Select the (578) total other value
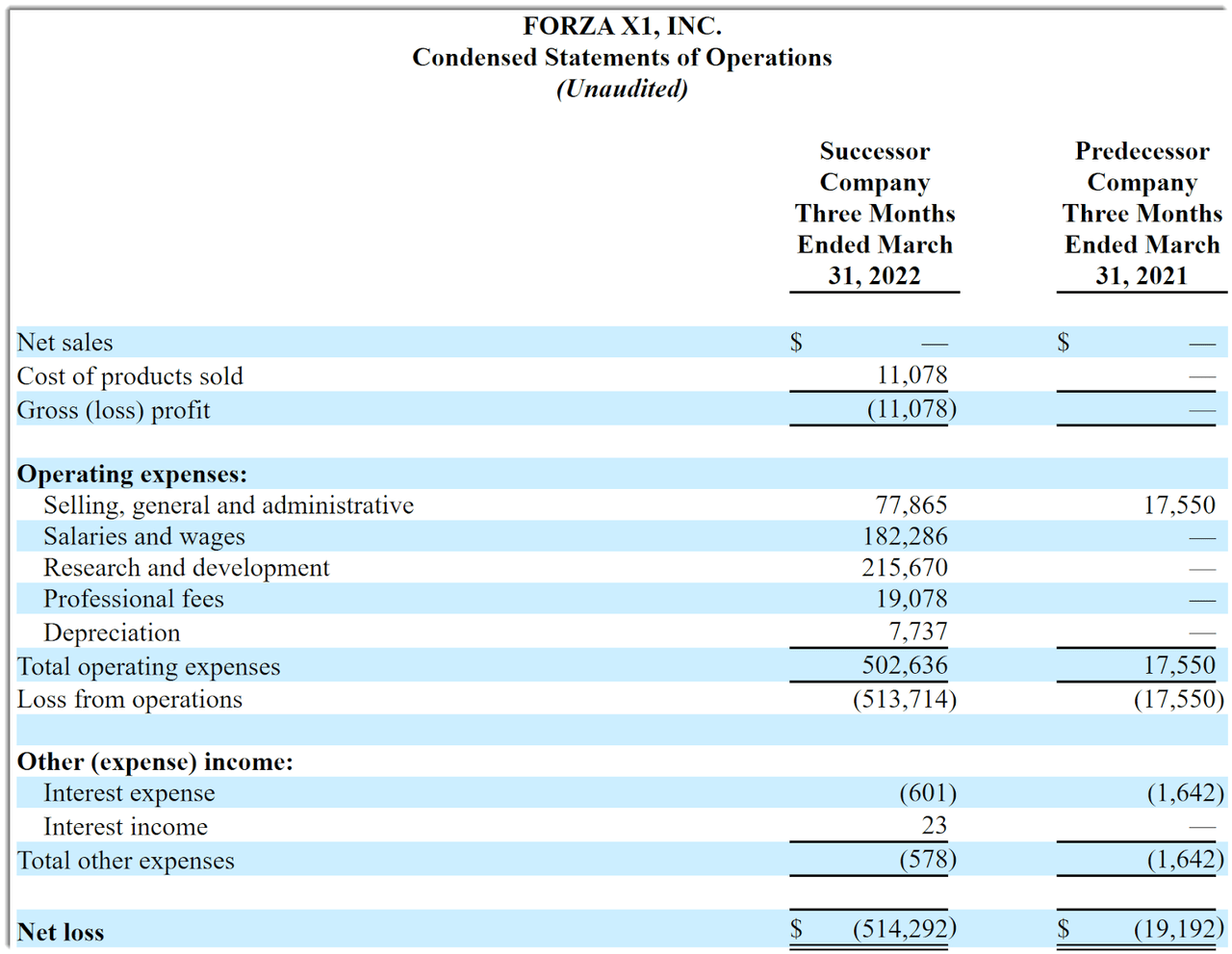This screenshot has width=1232, height=954. click(x=928, y=860)
